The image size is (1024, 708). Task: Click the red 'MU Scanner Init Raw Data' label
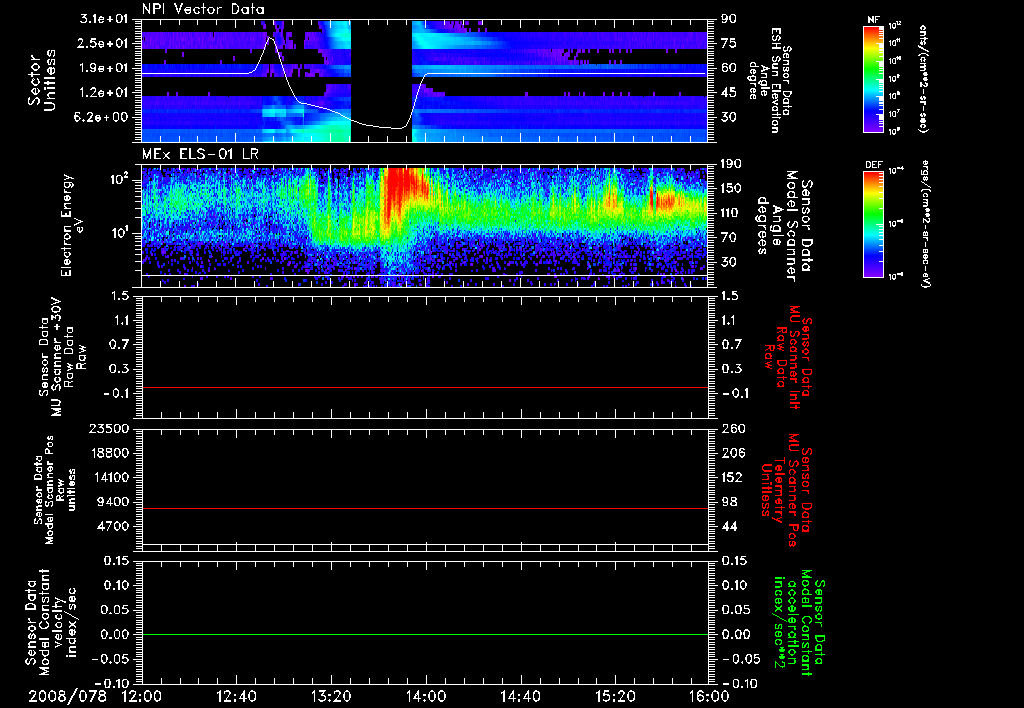click(788, 356)
